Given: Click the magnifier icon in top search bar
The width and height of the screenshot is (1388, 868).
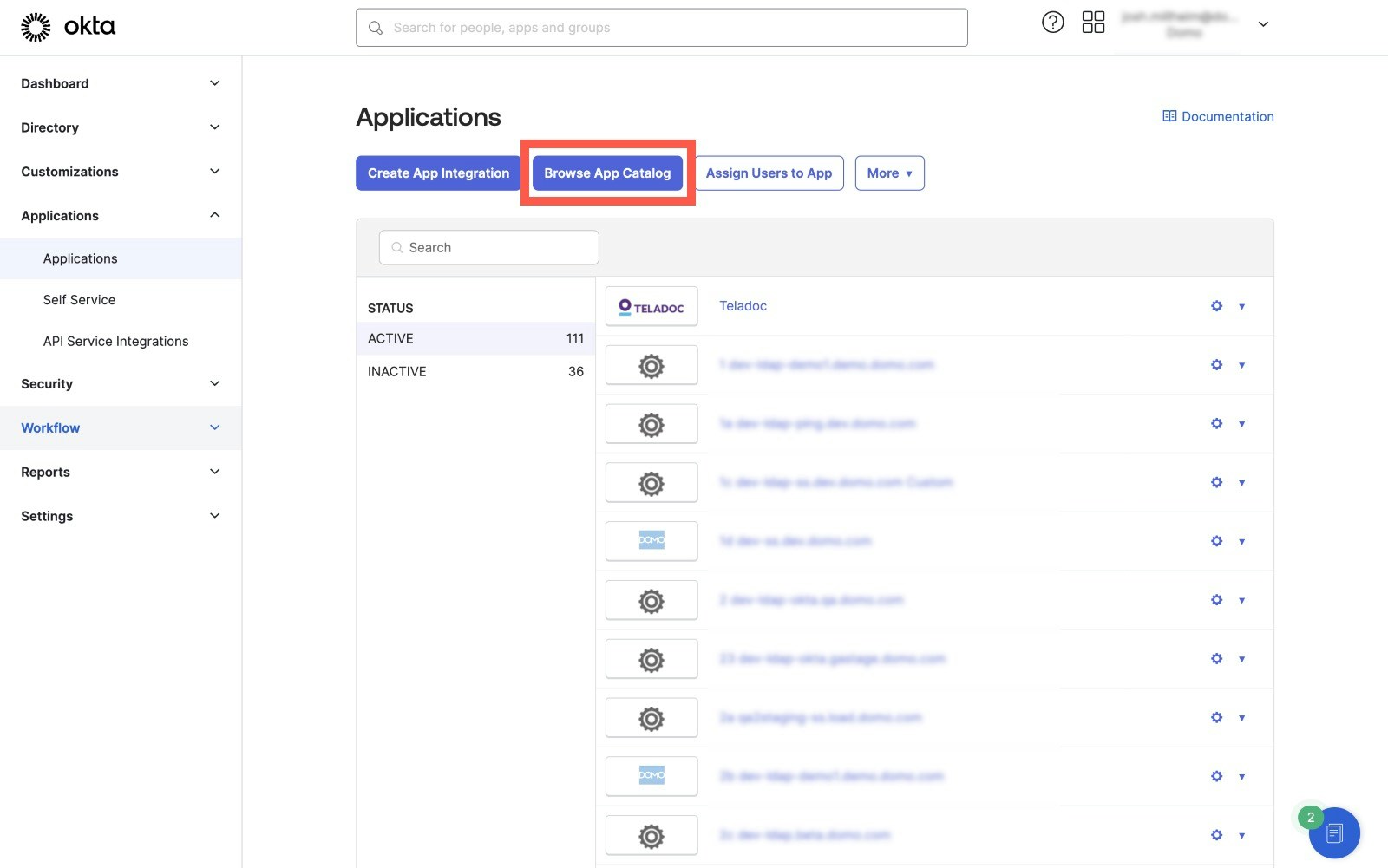Looking at the screenshot, I should pyautogui.click(x=376, y=27).
